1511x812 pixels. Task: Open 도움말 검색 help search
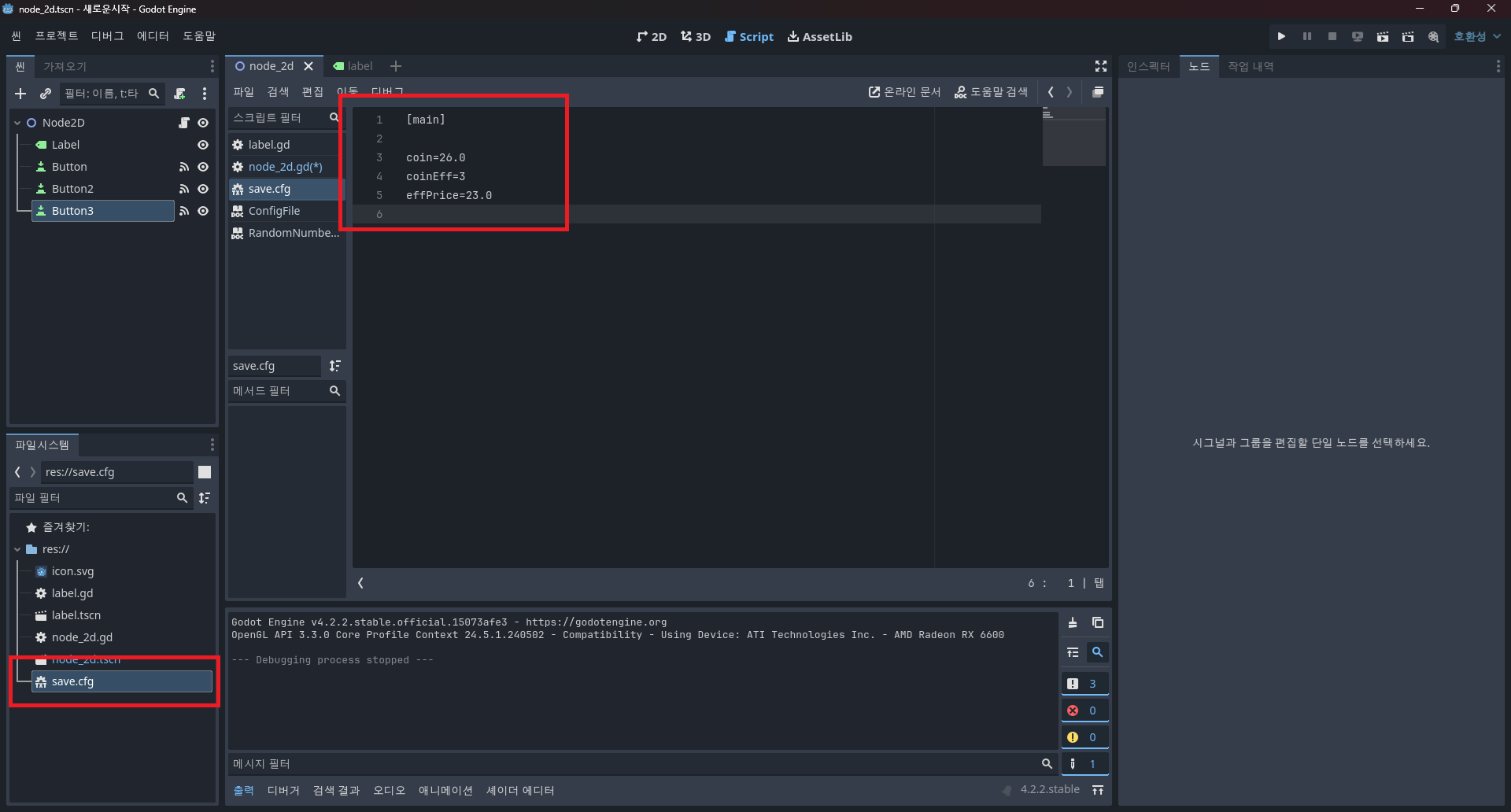tap(991, 92)
